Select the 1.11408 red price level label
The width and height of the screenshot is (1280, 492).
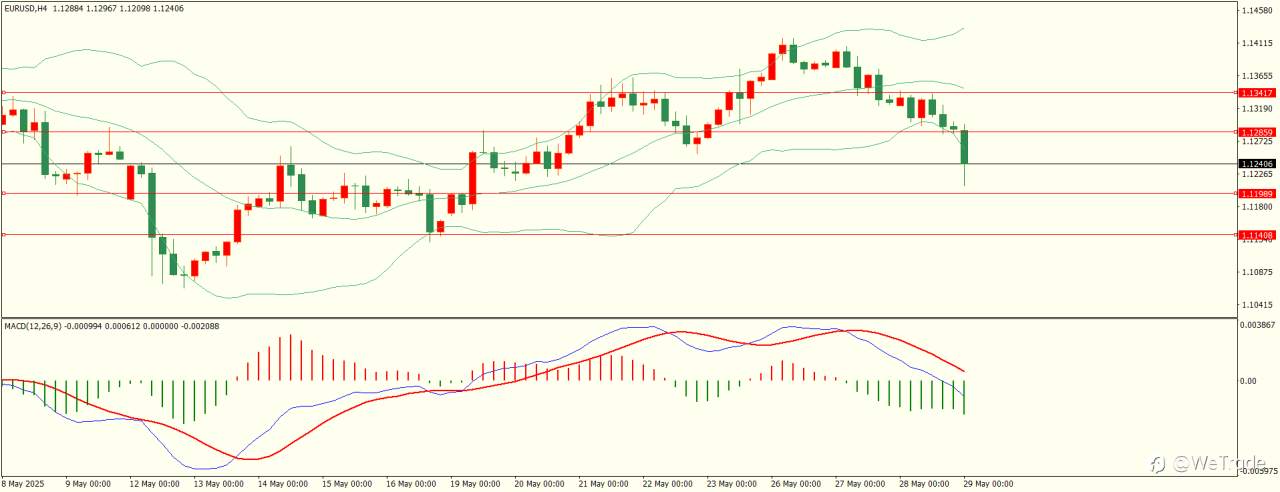[1256, 235]
